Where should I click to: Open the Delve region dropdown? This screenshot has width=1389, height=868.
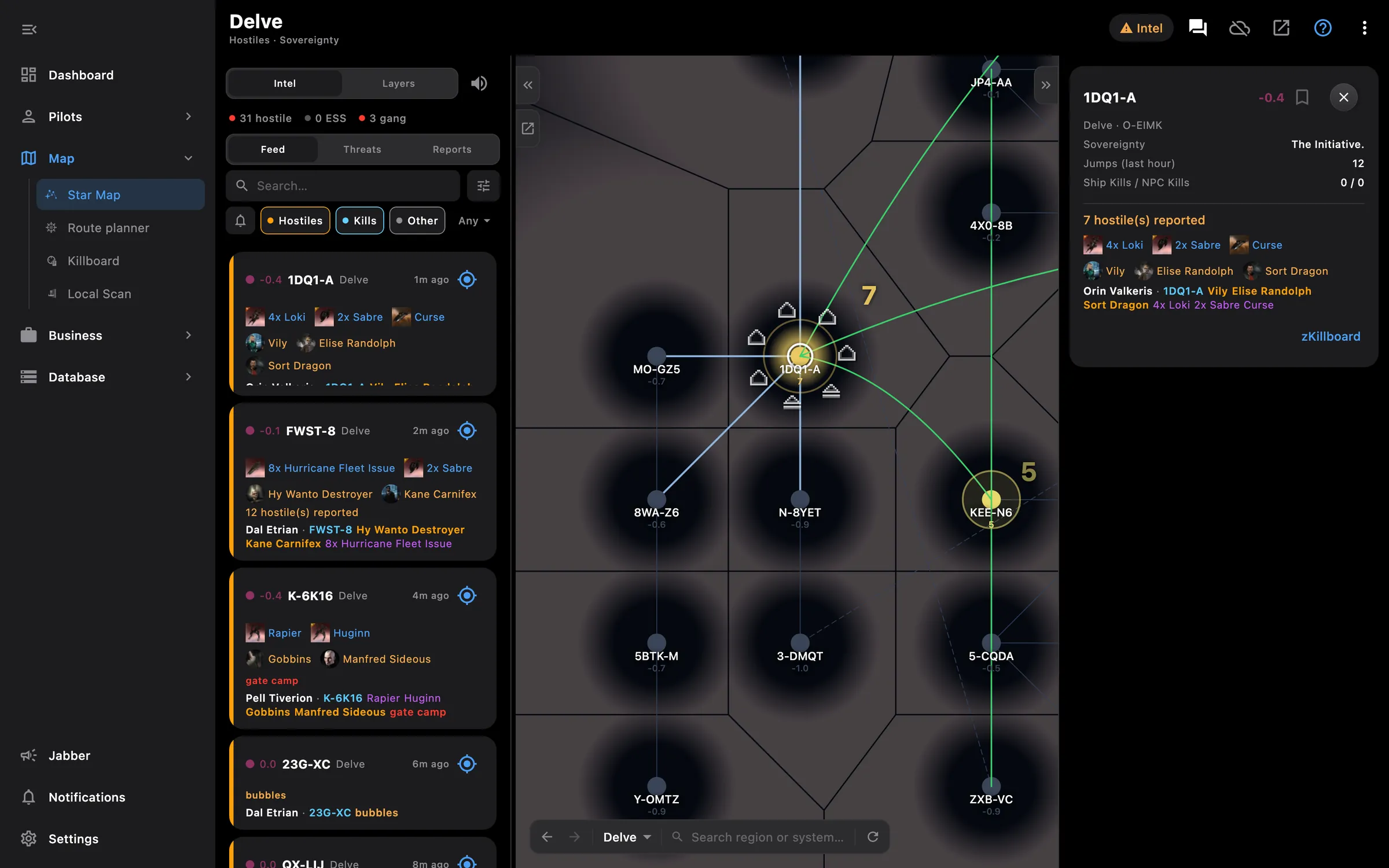[627, 837]
